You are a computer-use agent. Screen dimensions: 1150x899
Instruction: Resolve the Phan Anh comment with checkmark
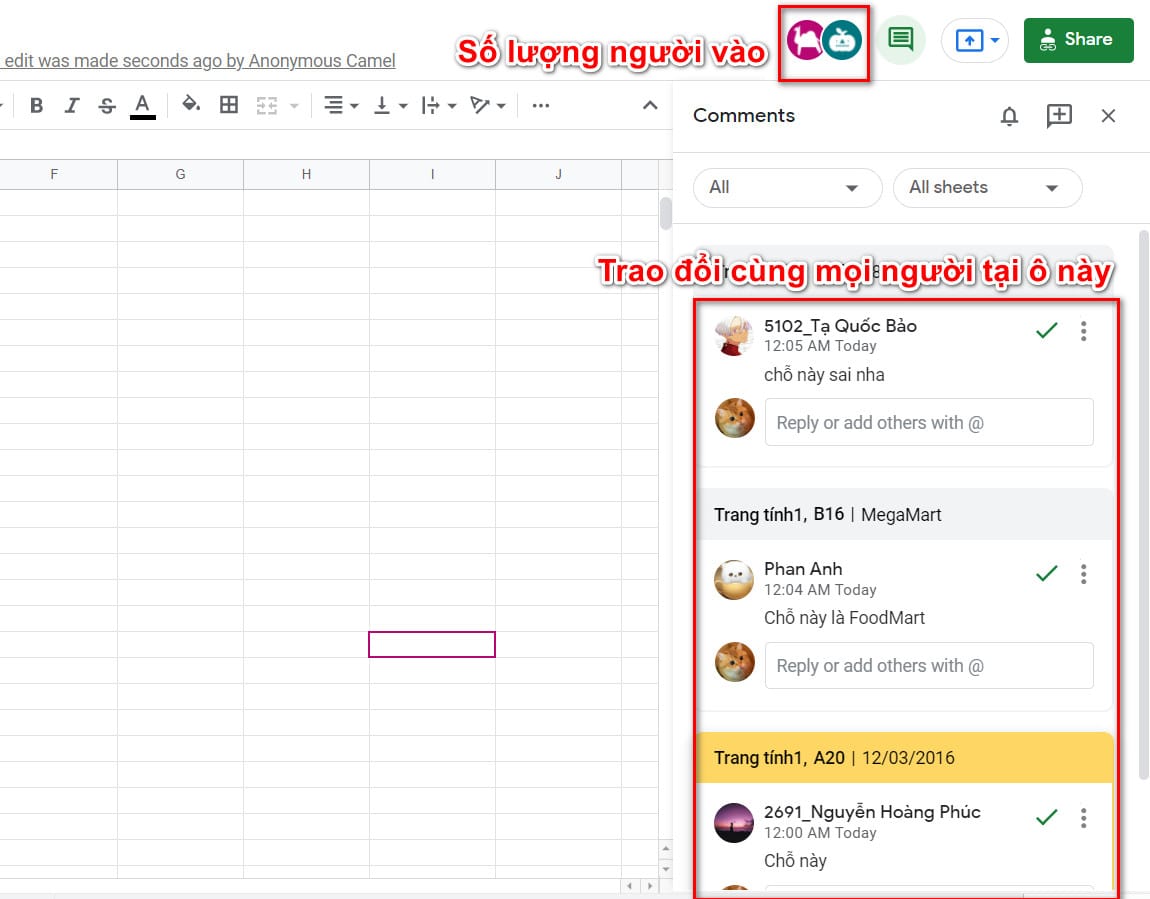click(x=1047, y=574)
